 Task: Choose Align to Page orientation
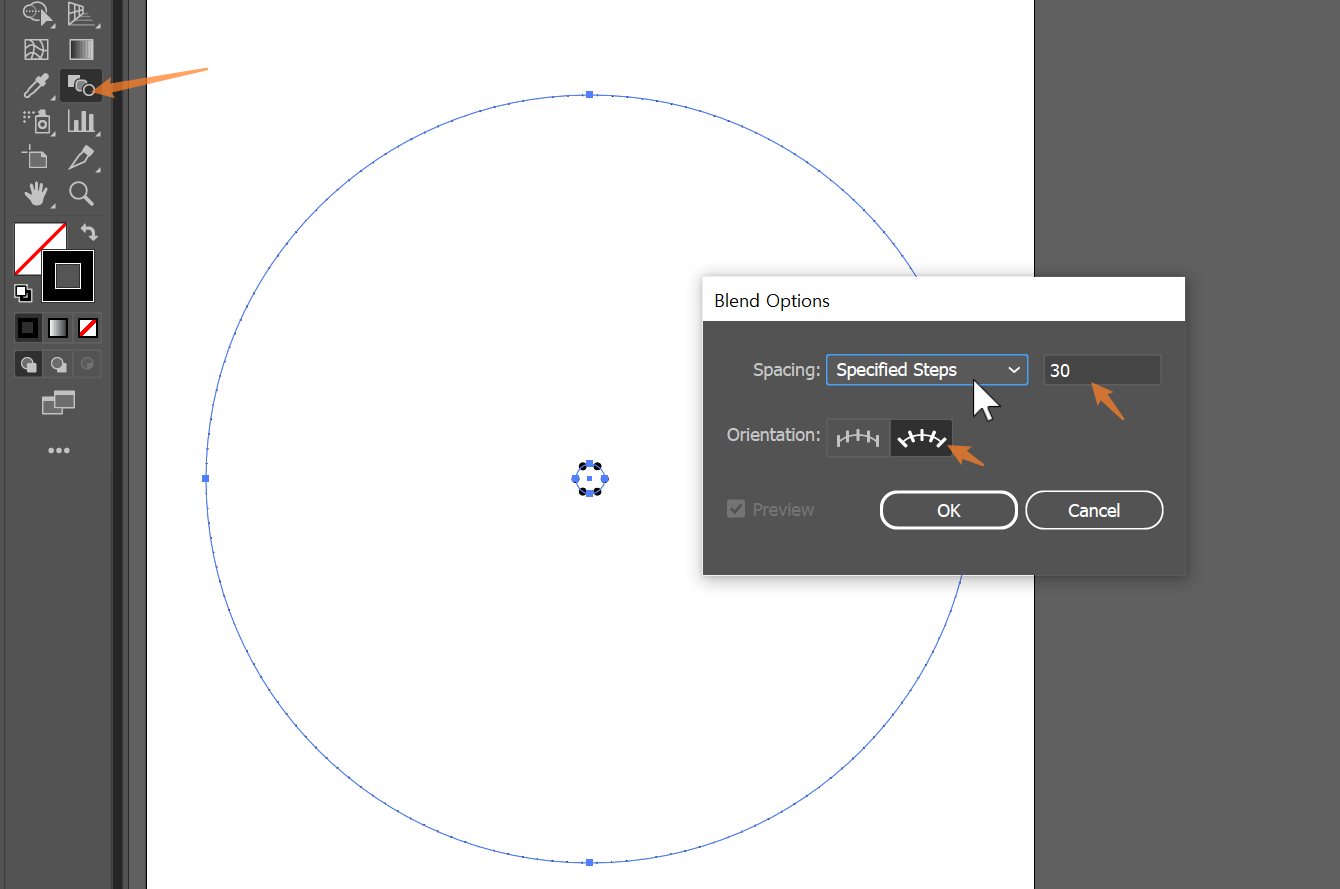(x=858, y=438)
